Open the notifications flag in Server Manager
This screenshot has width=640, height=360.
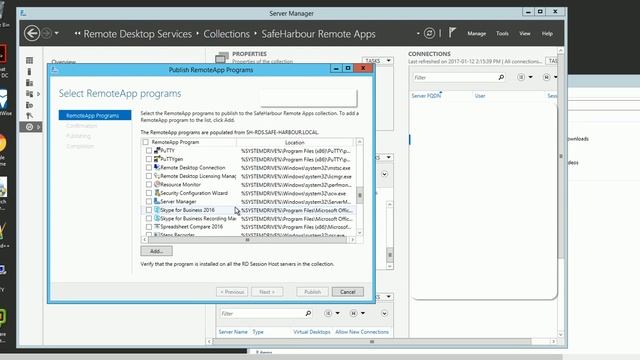tap(452, 33)
